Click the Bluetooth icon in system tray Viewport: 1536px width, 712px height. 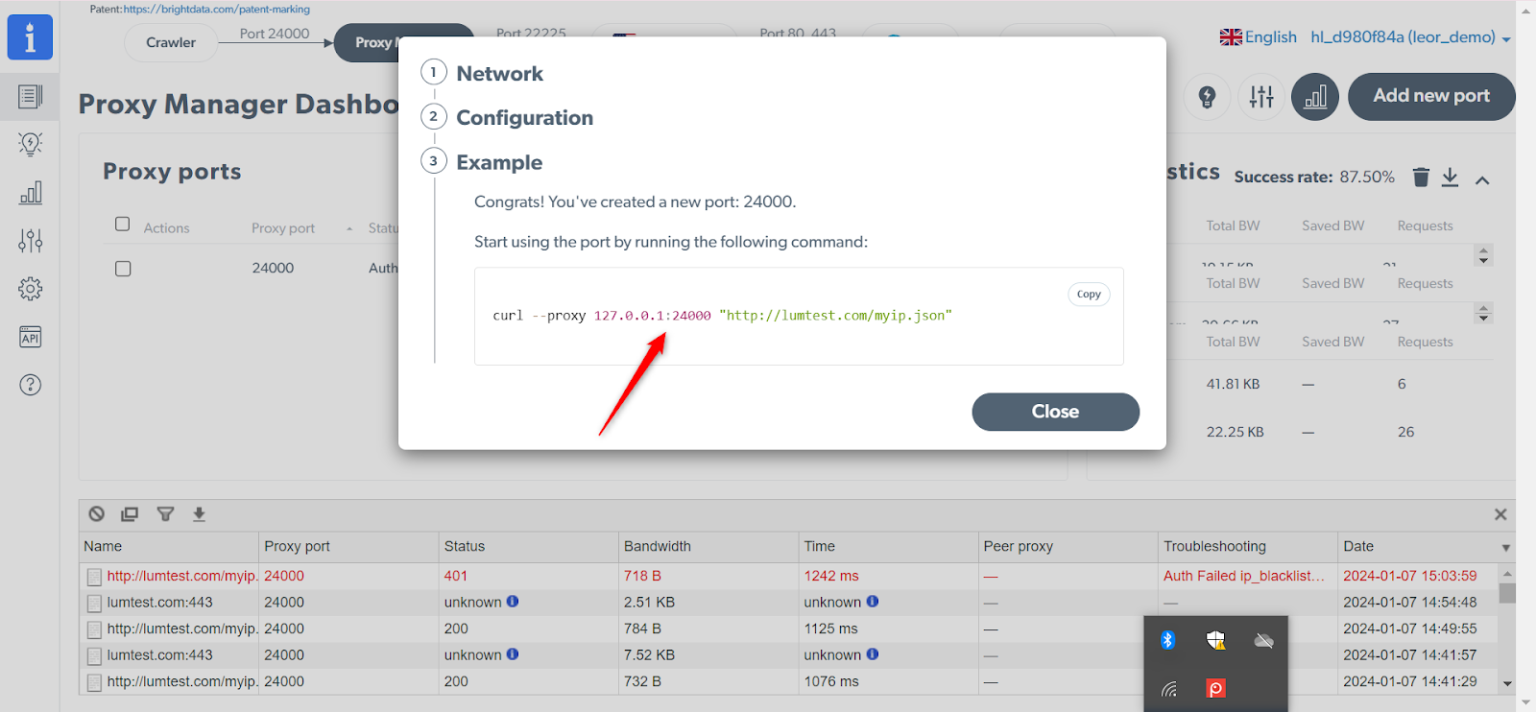coord(1167,640)
